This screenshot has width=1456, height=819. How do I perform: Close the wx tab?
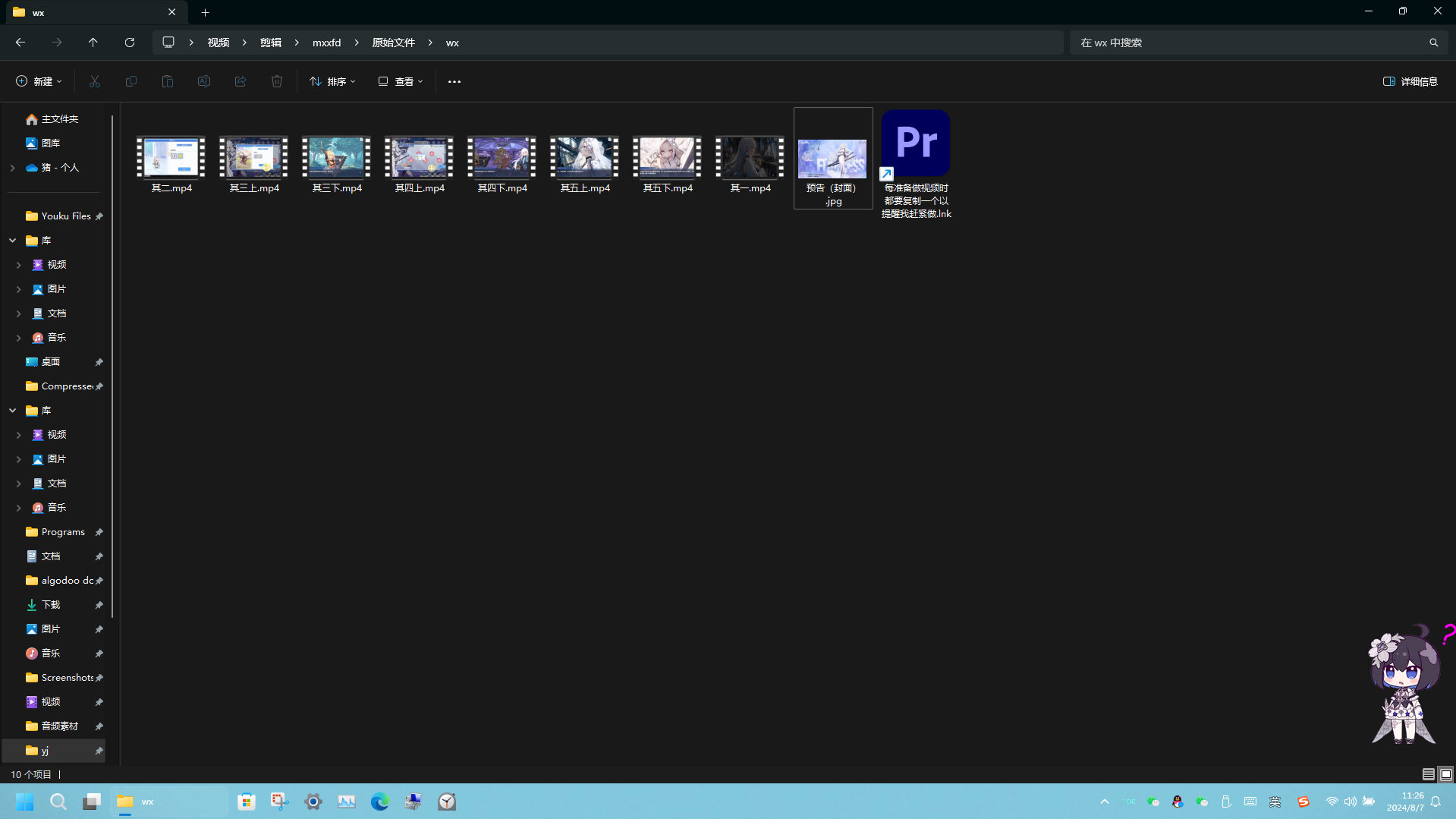click(171, 12)
